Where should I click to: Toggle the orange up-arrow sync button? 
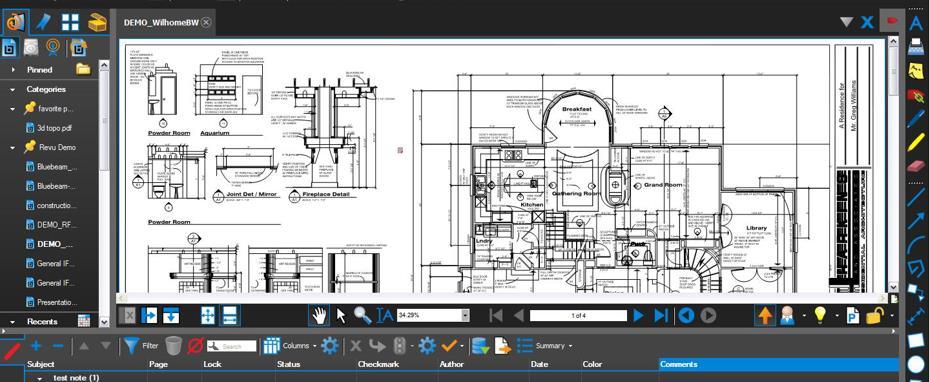[x=765, y=316]
